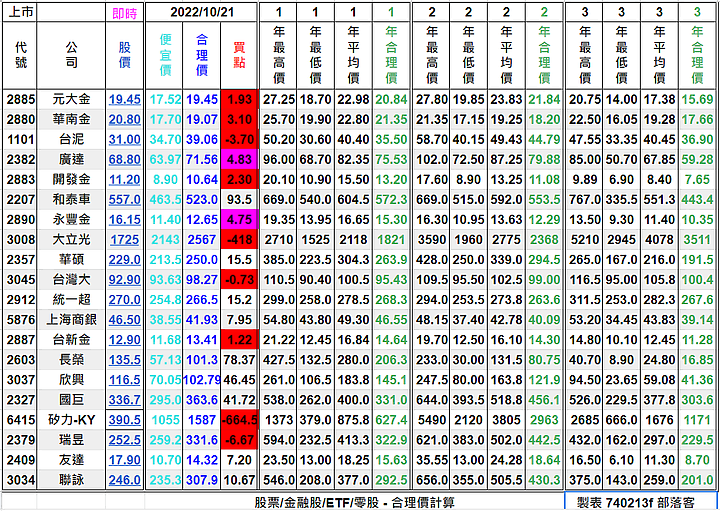Open the 252.5 price link for 瑞昱
The image size is (720, 511).
124,440
